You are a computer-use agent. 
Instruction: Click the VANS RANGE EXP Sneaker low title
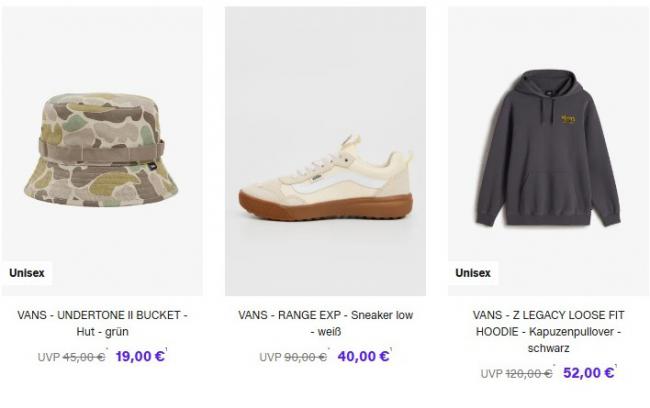coord(325,323)
